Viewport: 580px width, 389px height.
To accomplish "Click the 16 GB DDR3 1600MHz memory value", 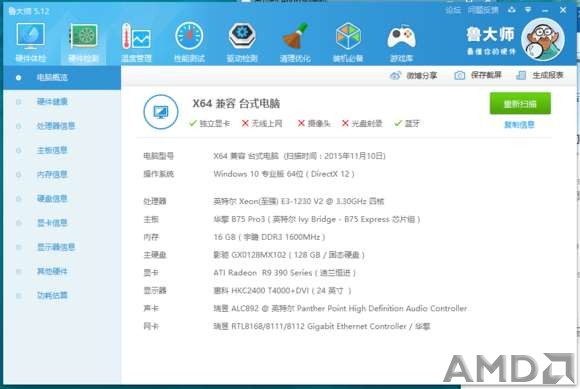I will [269, 237].
